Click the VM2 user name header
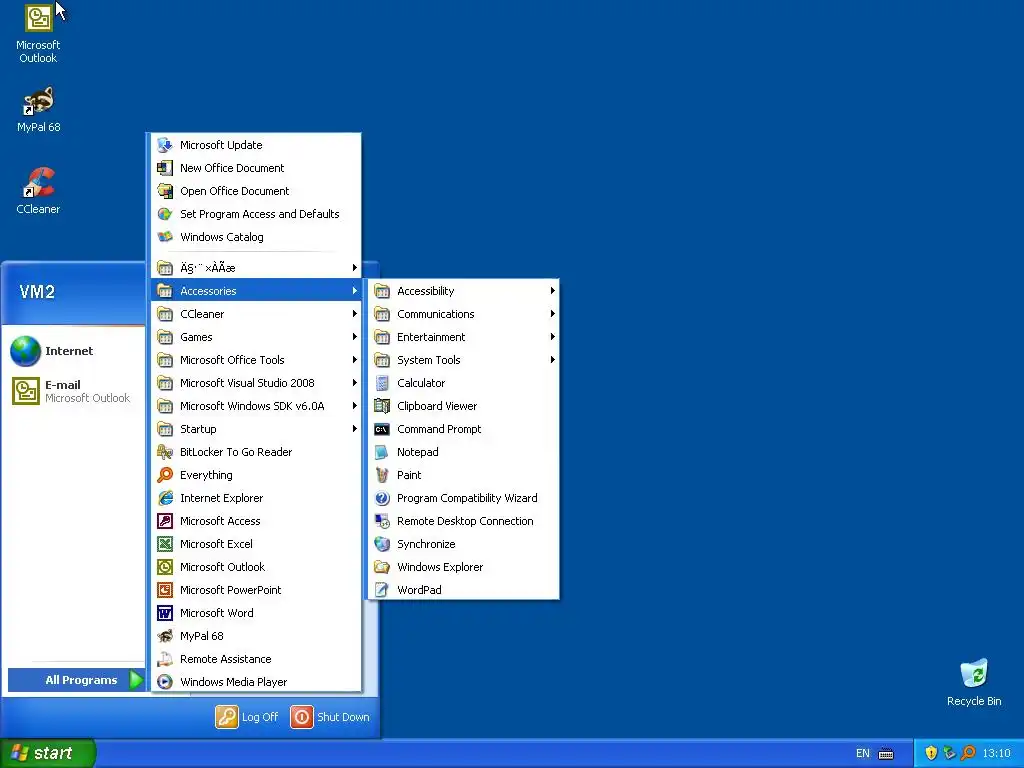Image resolution: width=1024 pixels, height=768 pixels. 37,292
